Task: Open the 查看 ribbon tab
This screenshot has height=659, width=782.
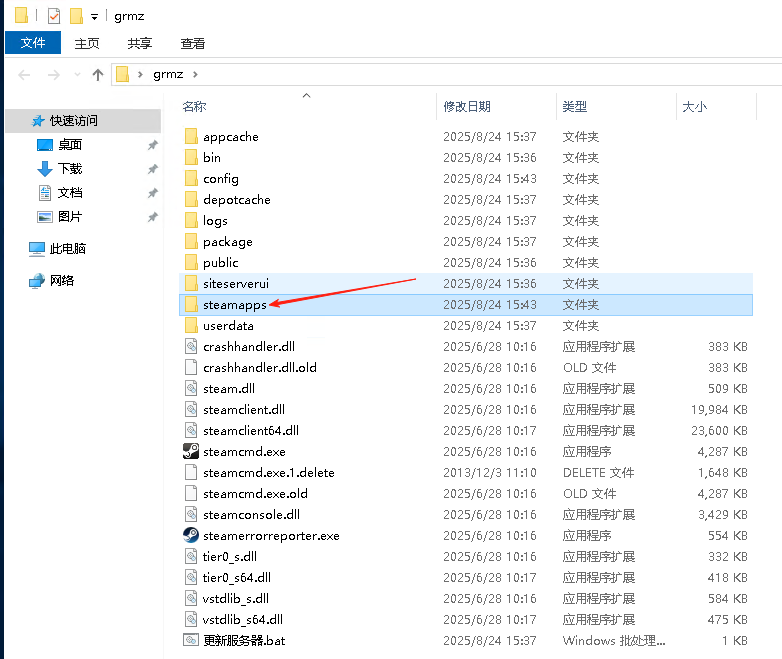Action: tap(193, 43)
